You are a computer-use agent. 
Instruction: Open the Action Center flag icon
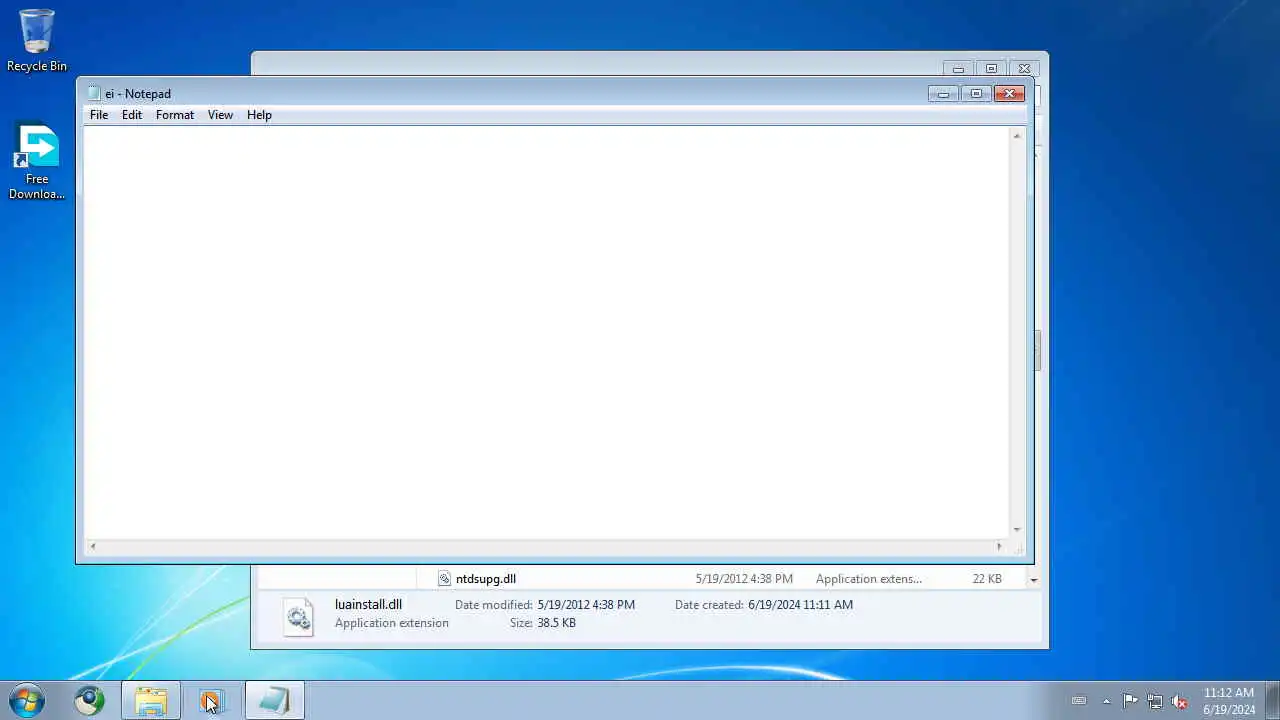[1130, 701]
